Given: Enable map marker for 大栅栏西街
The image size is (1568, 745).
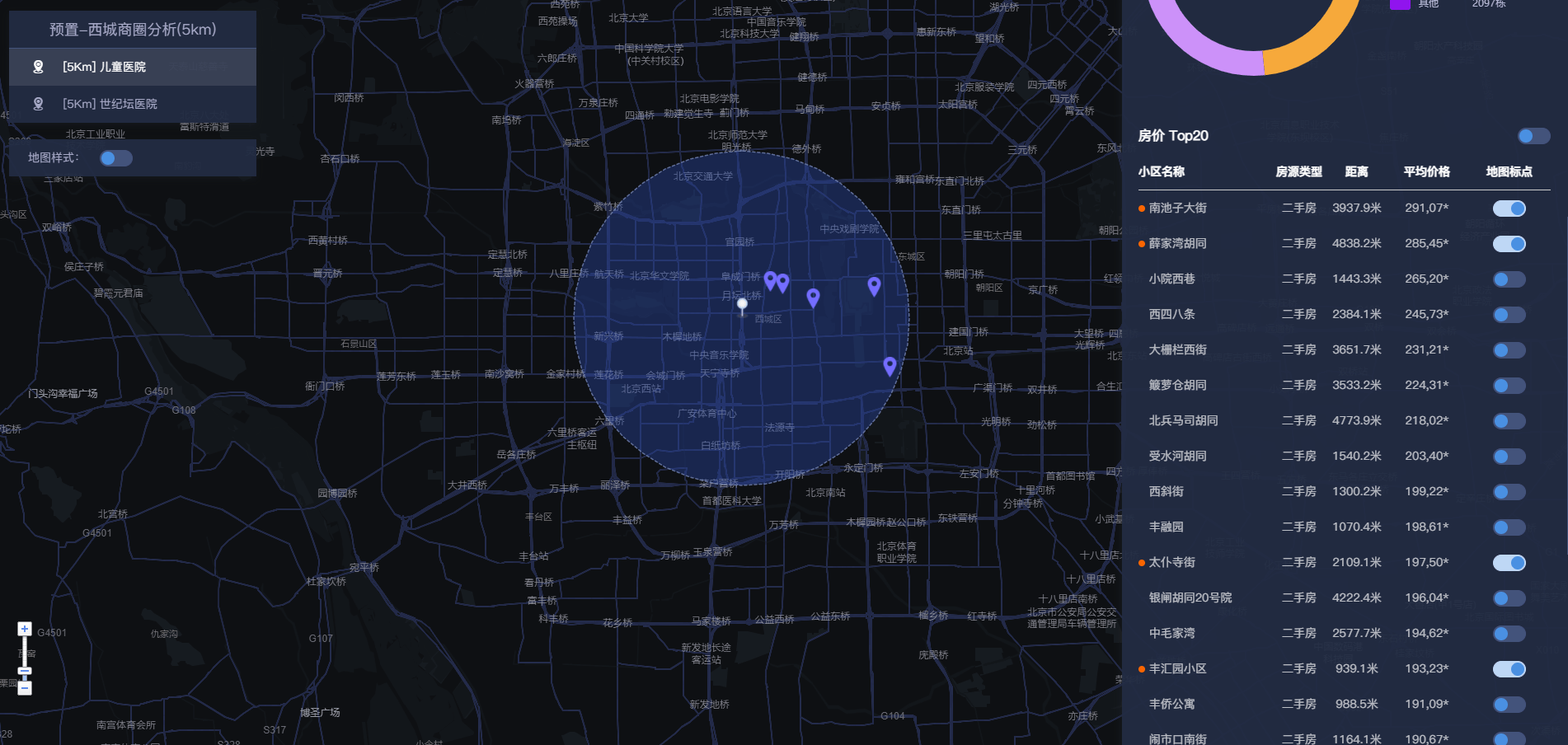Looking at the screenshot, I should (1509, 350).
